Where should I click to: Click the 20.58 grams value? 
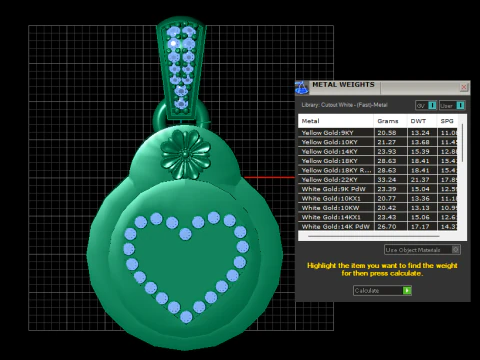tap(387, 133)
